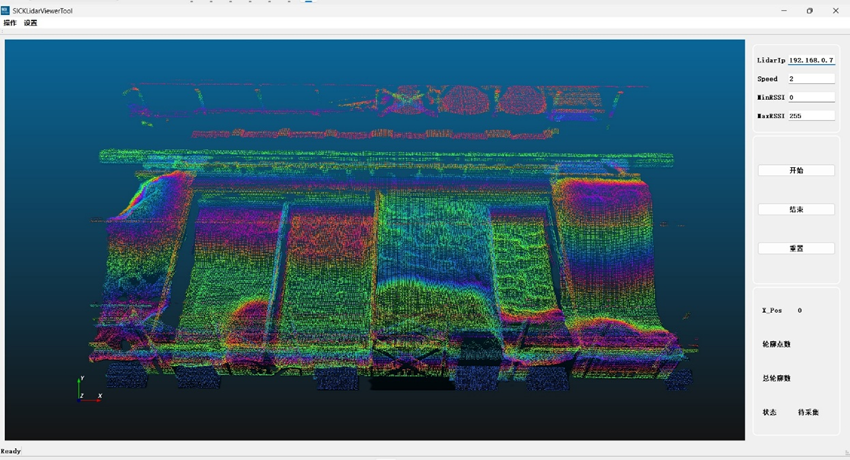Open the 设置 menu
Image resolution: width=850 pixels, height=460 pixels.
point(30,23)
